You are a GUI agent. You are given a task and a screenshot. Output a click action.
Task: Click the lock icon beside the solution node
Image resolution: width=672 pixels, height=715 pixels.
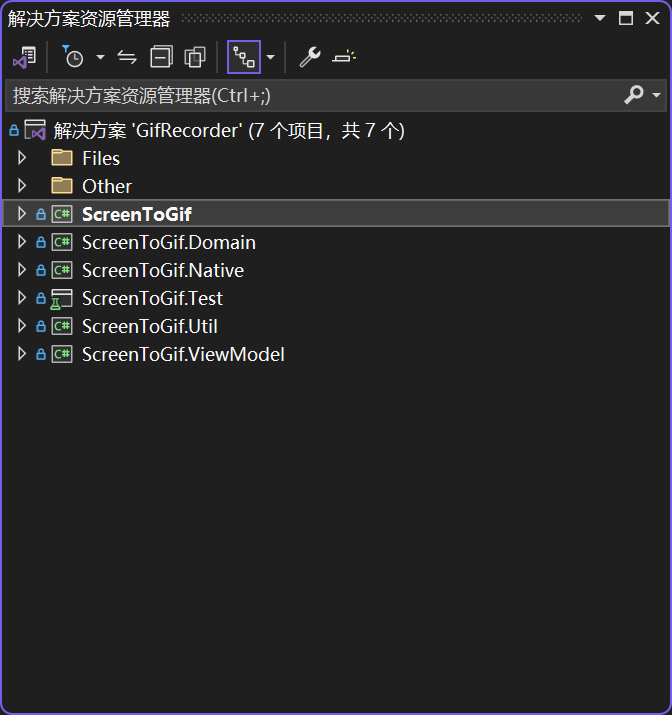pyautogui.click(x=14, y=130)
